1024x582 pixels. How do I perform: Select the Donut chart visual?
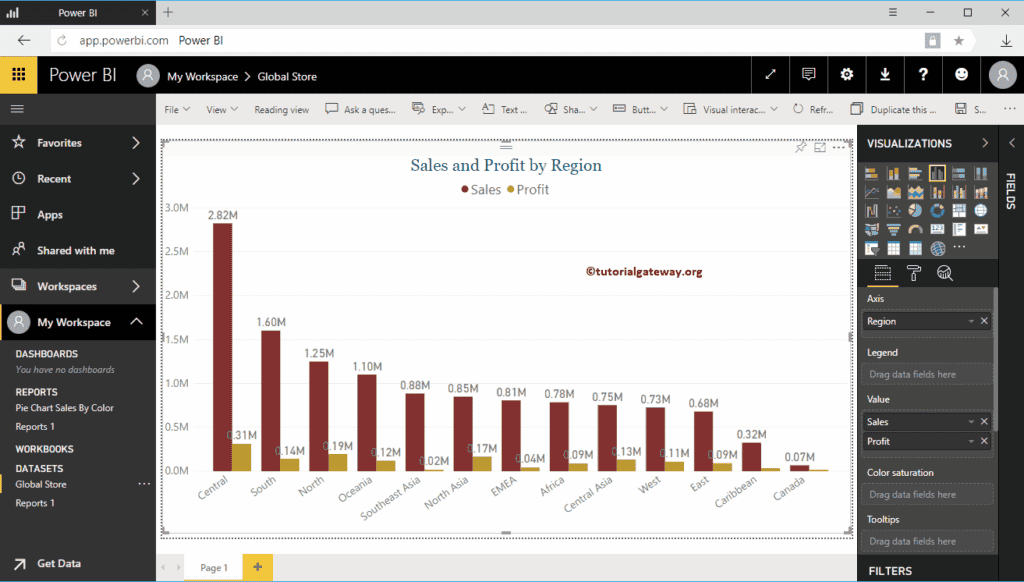tap(937, 210)
